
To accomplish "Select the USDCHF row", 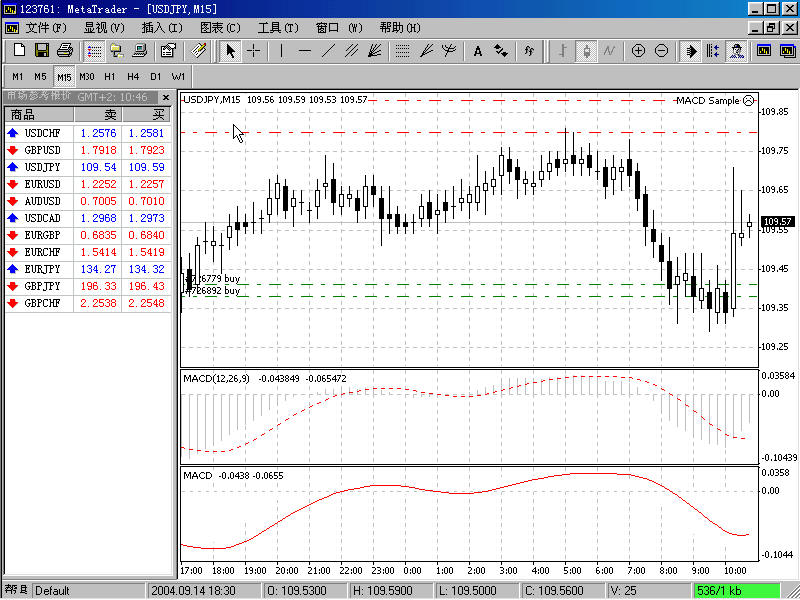I will [x=88, y=133].
